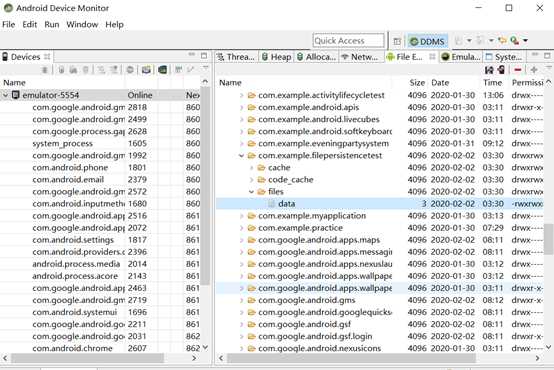554x370 pixels.
Task: Collapse the com.example.filepersistencetest folder
Action: point(242,155)
